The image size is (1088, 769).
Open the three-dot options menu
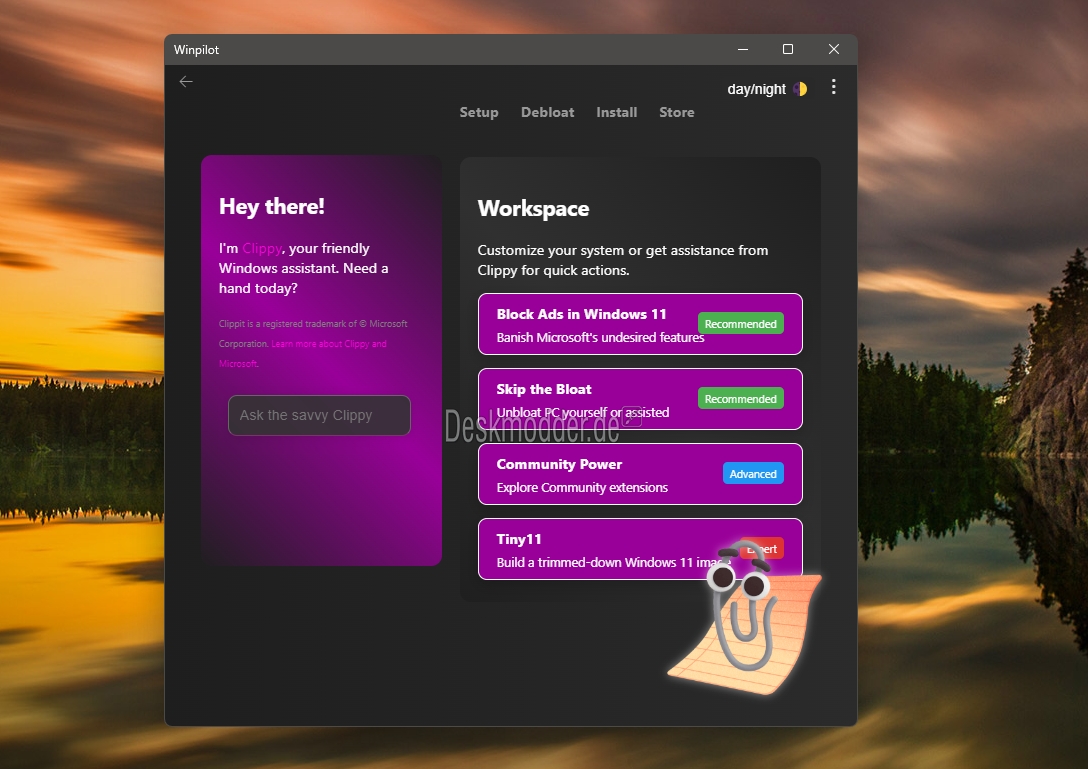pyautogui.click(x=833, y=87)
